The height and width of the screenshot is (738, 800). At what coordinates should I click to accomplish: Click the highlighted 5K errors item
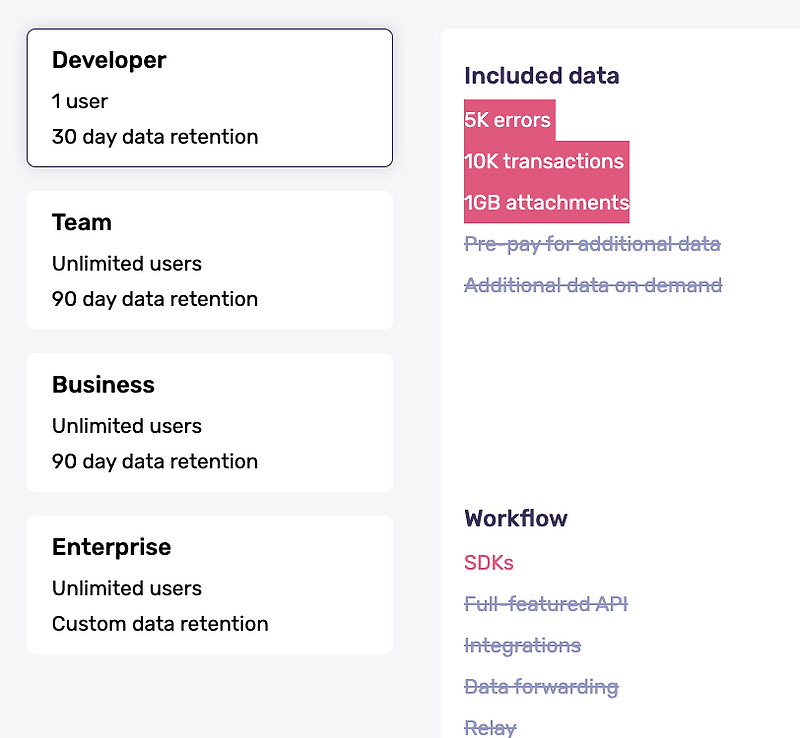(508, 120)
